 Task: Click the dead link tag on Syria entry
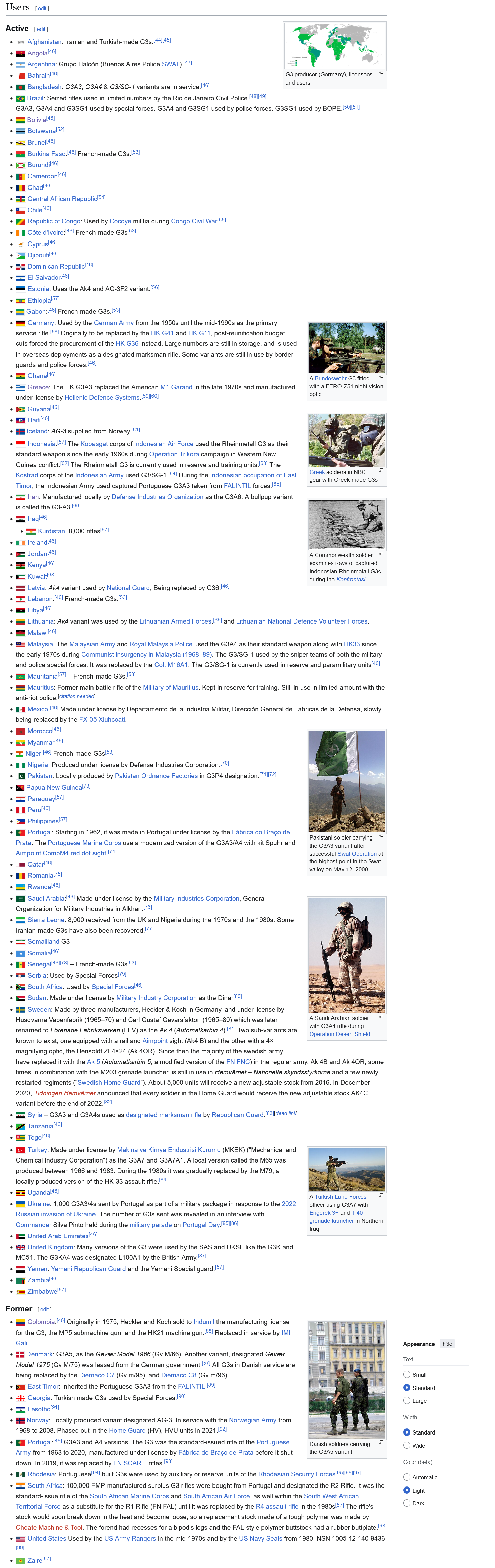[286, 1113]
